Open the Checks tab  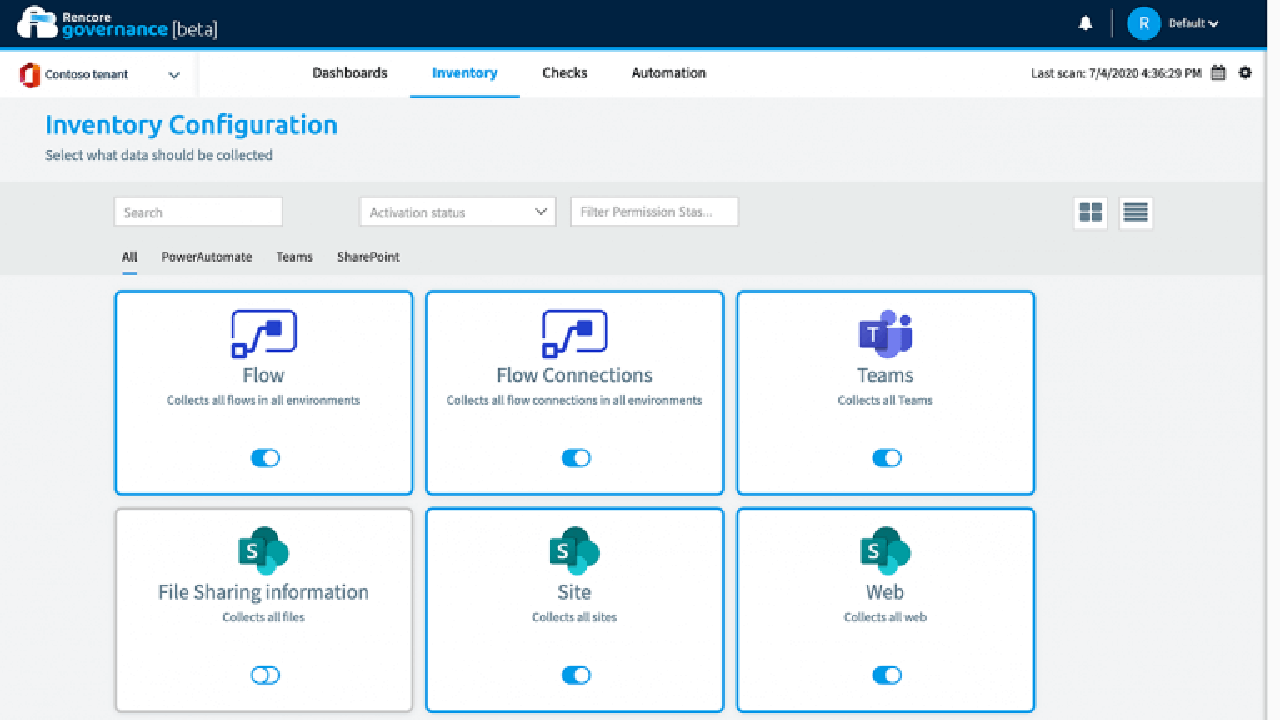[565, 73]
